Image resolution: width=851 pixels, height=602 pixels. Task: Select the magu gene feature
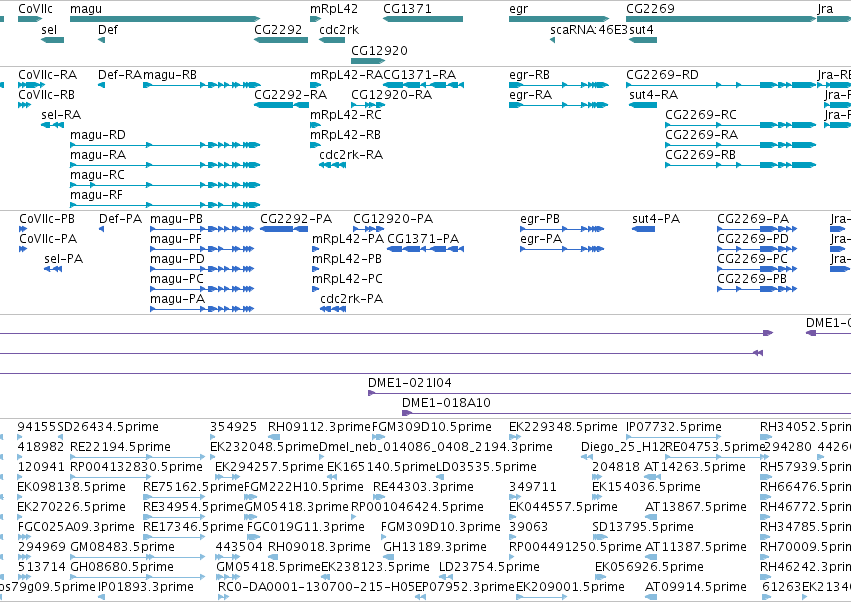click(165, 19)
